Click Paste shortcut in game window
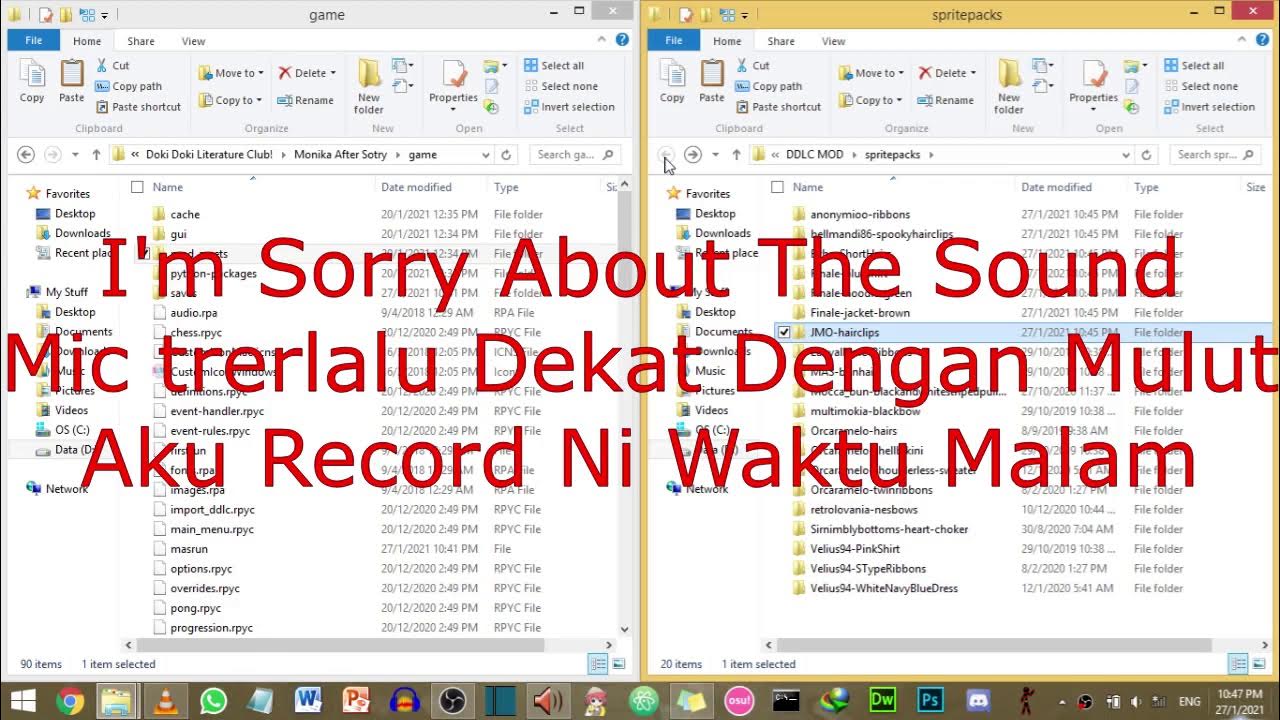The height and width of the screenshot is (720, 1280). point(138,107)
